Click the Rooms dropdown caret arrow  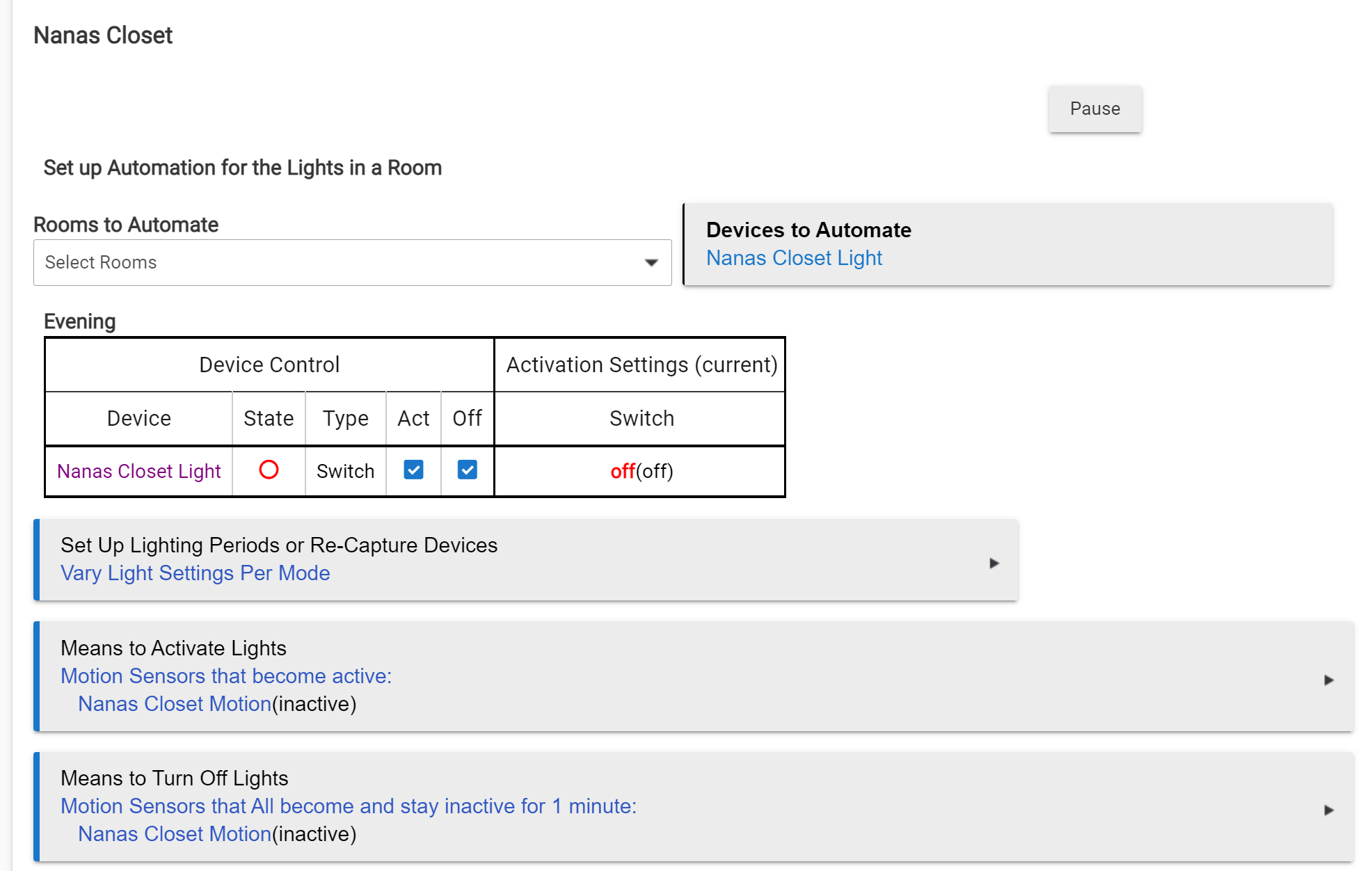coord(651,262)
